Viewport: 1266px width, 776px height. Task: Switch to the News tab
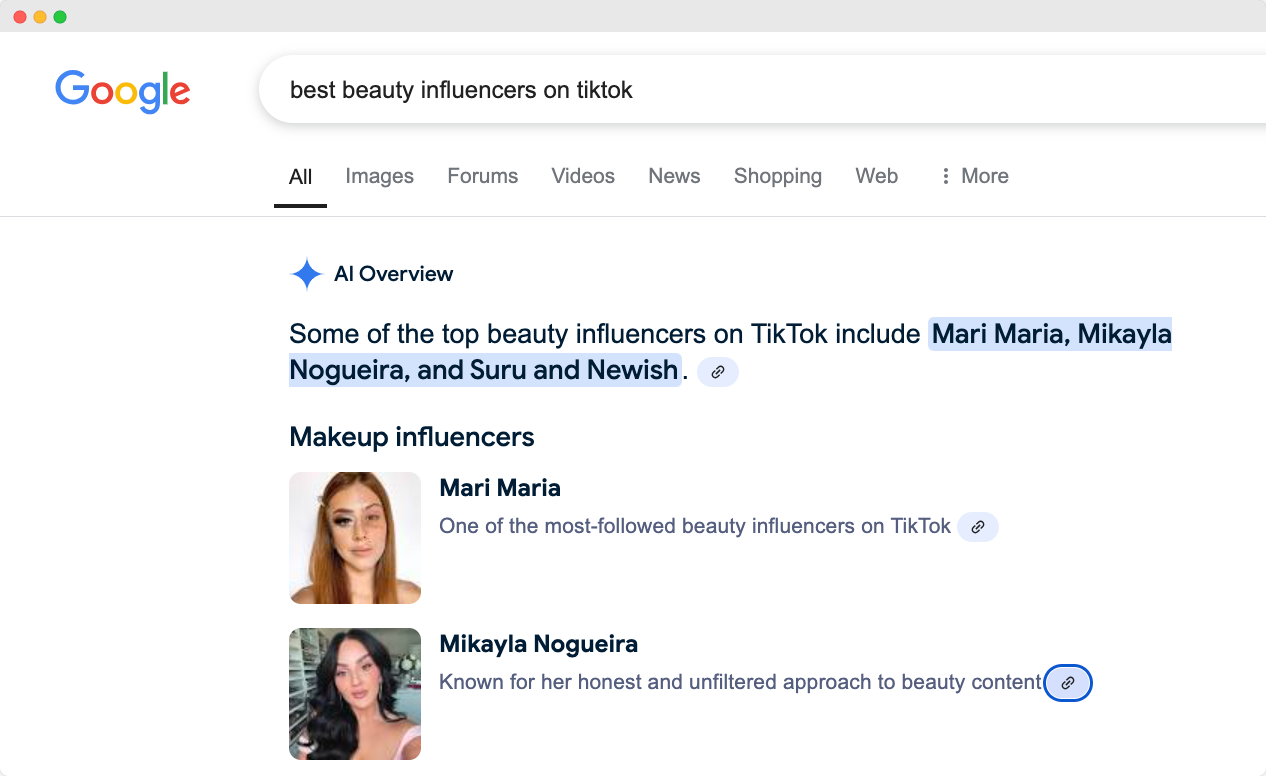pos(674,176)
